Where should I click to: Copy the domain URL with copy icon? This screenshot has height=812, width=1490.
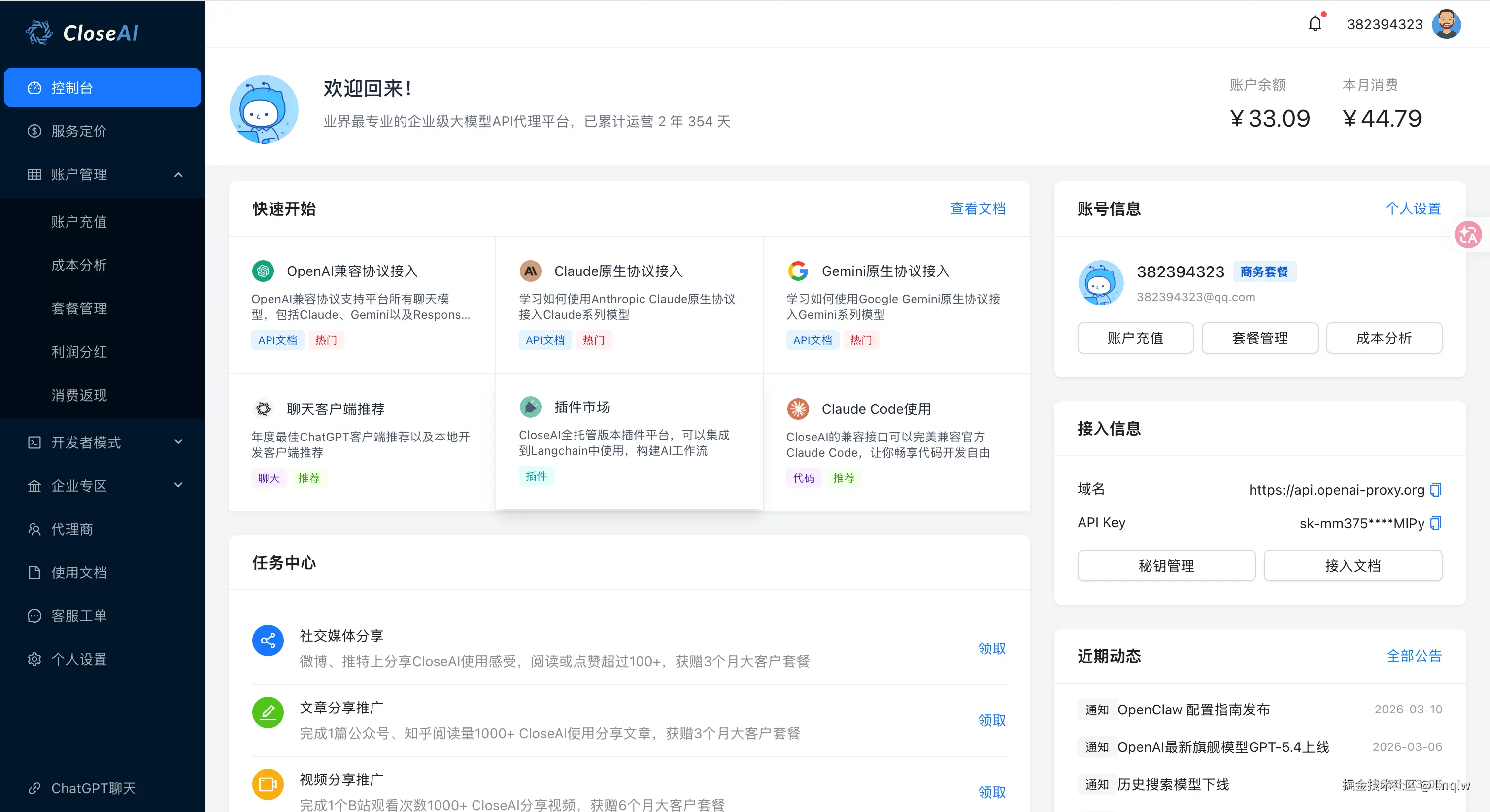(x=1436, y=490)
